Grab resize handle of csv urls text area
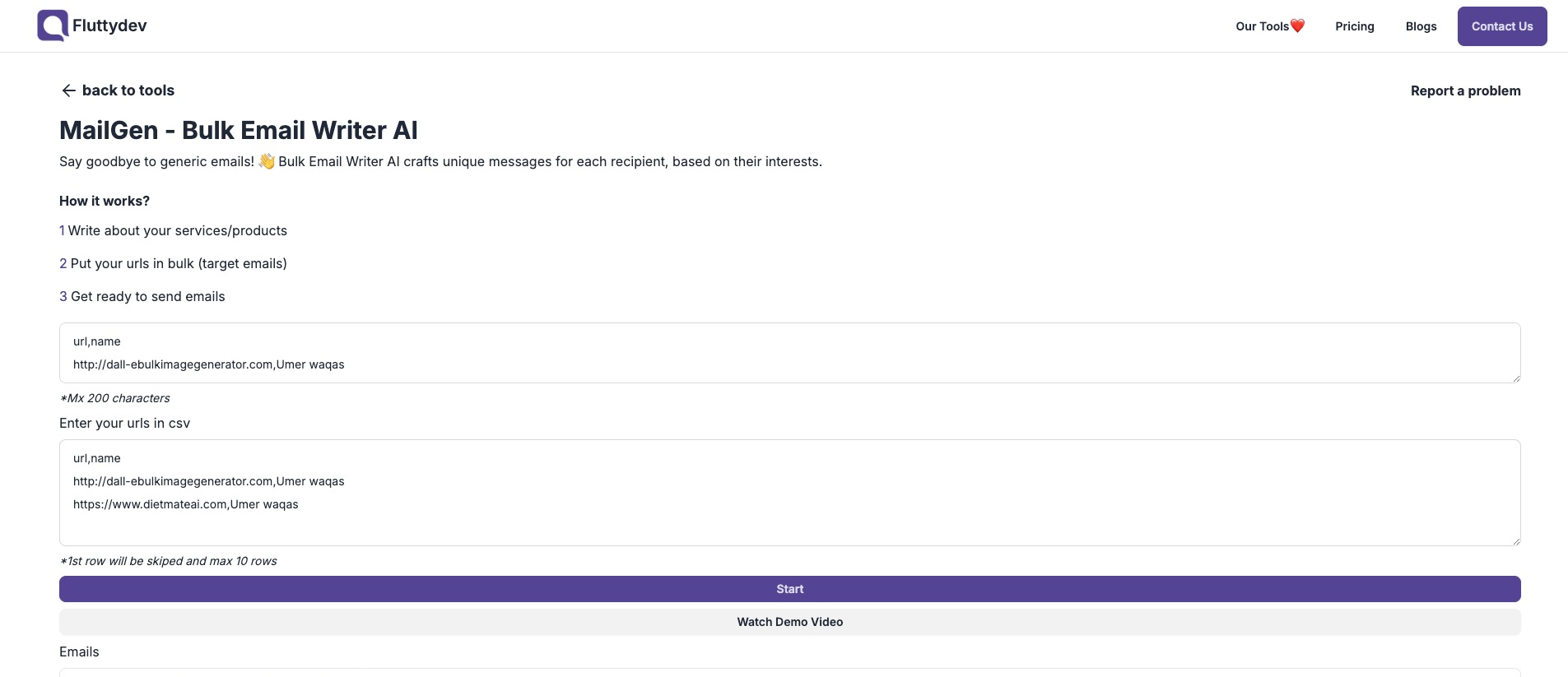The image size is (1568, 677). pyautogui.click(x=1515, y=540)
